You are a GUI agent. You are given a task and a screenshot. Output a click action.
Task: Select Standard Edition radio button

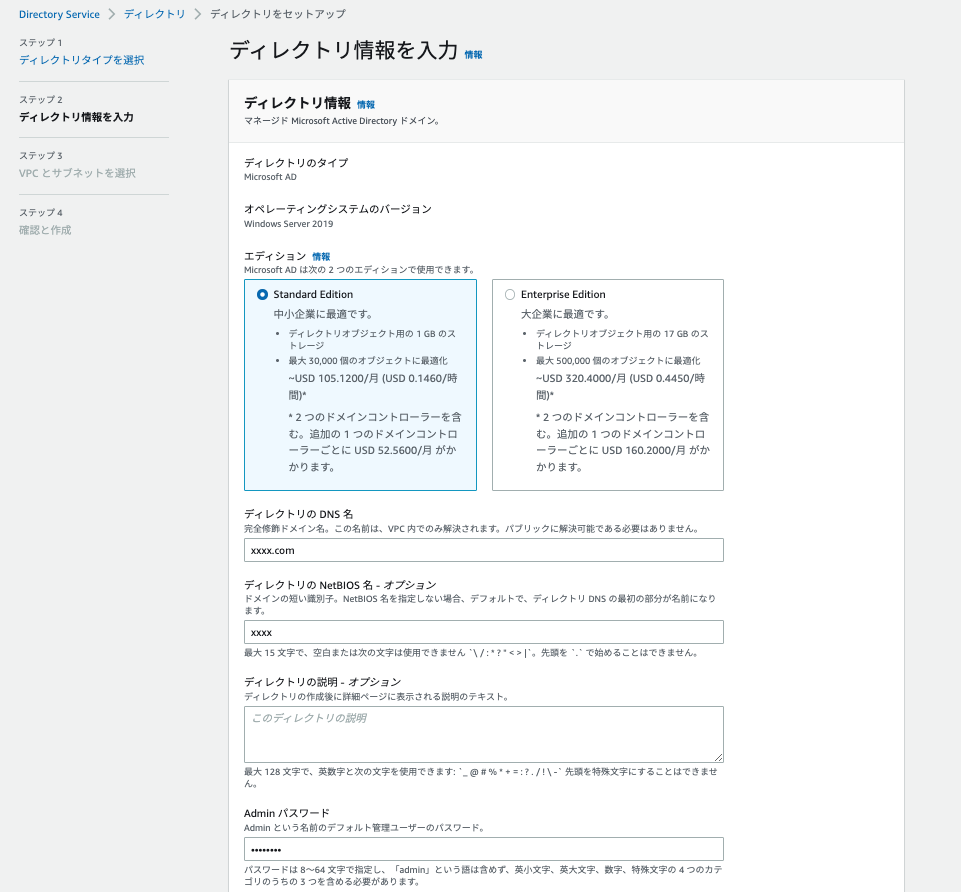[262, 295]
